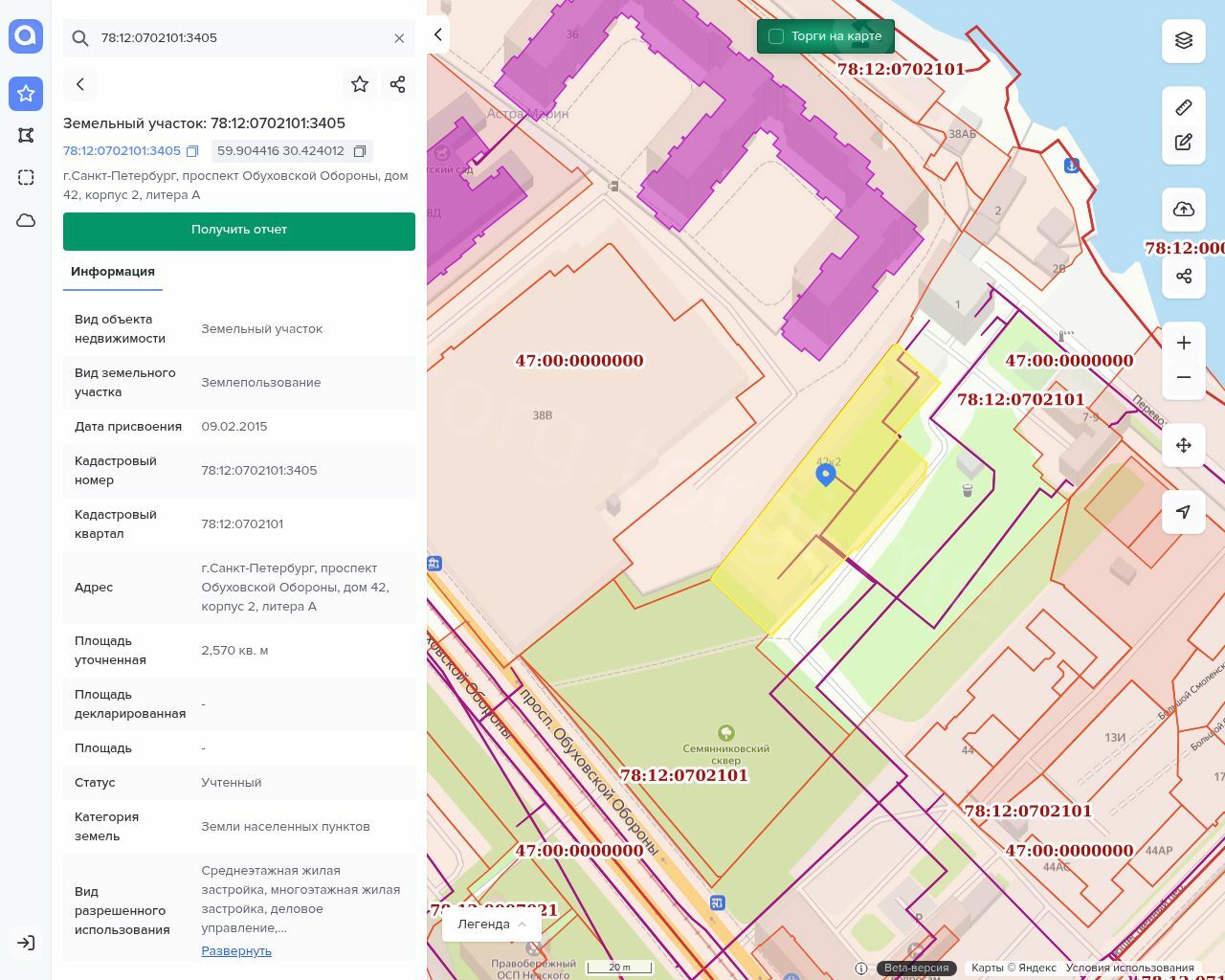The height and width of the screenshot is (980, 1225).
Task: Activate the edit drawing tool
Action: point(1184,143)
